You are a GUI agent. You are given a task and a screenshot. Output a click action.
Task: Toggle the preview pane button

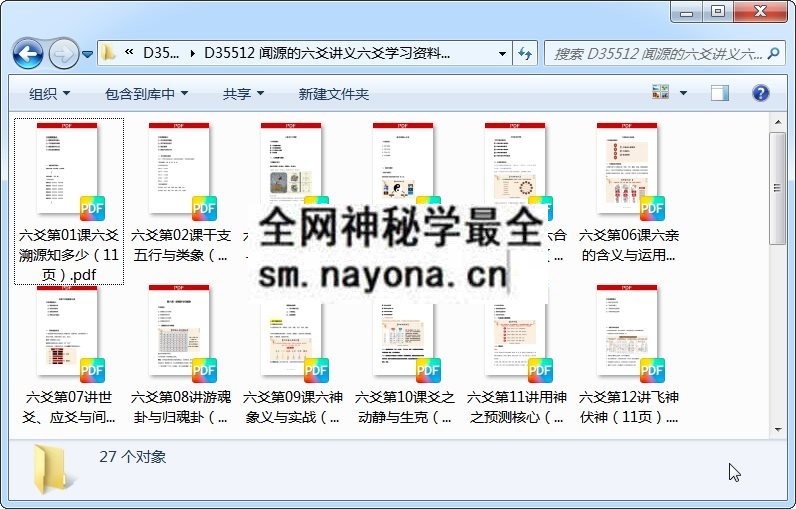(x=720, y=93)
